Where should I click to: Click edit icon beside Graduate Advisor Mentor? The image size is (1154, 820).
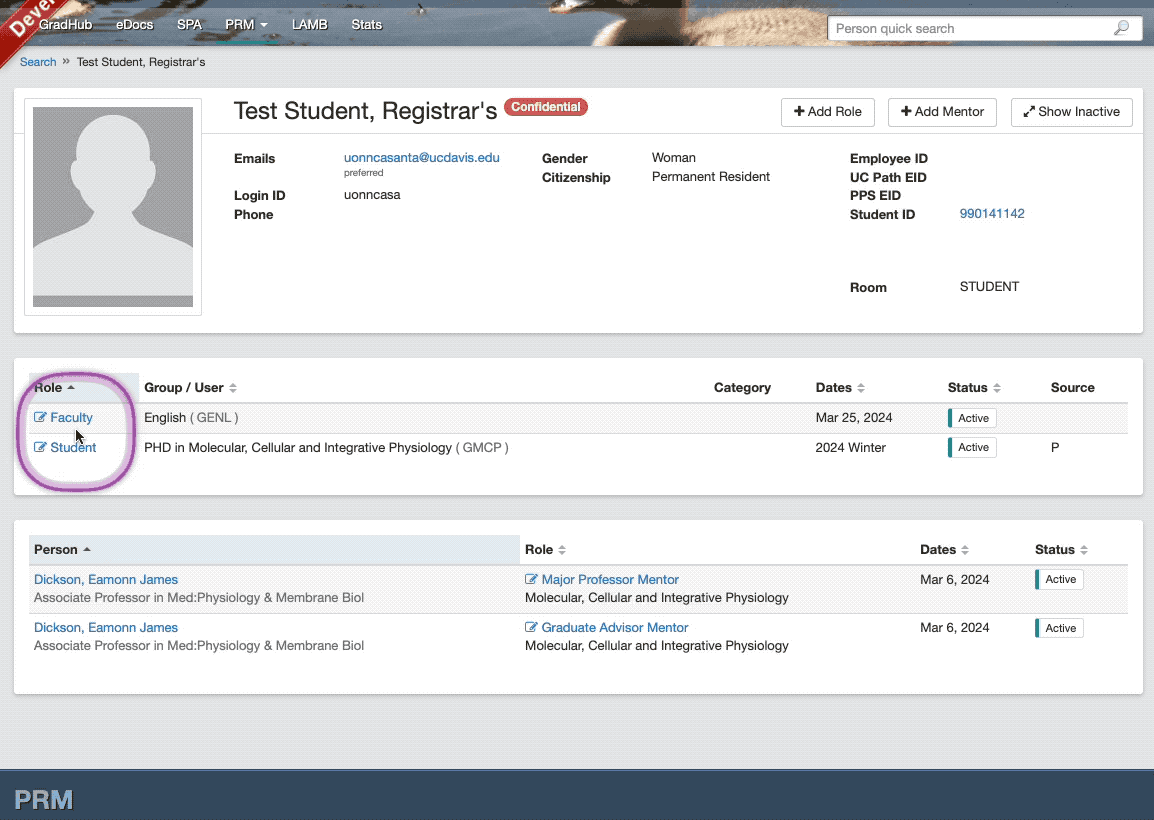531,628
